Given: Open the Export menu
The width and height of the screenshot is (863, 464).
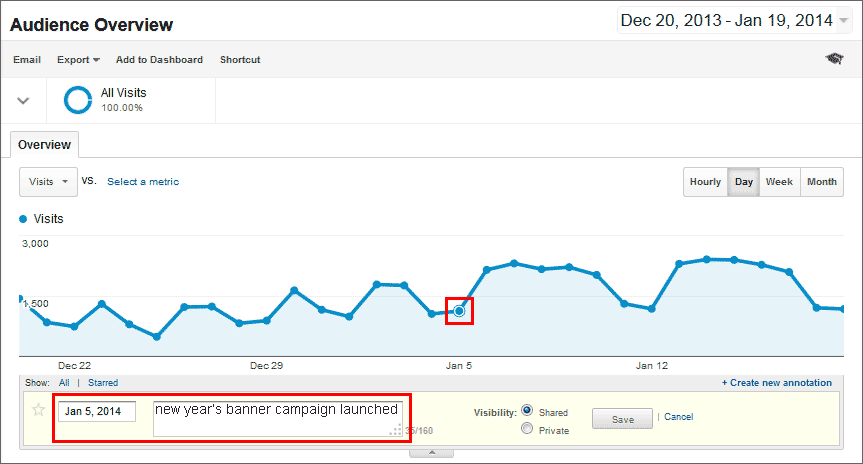Looking at the screenshot, I should (78, 60).
